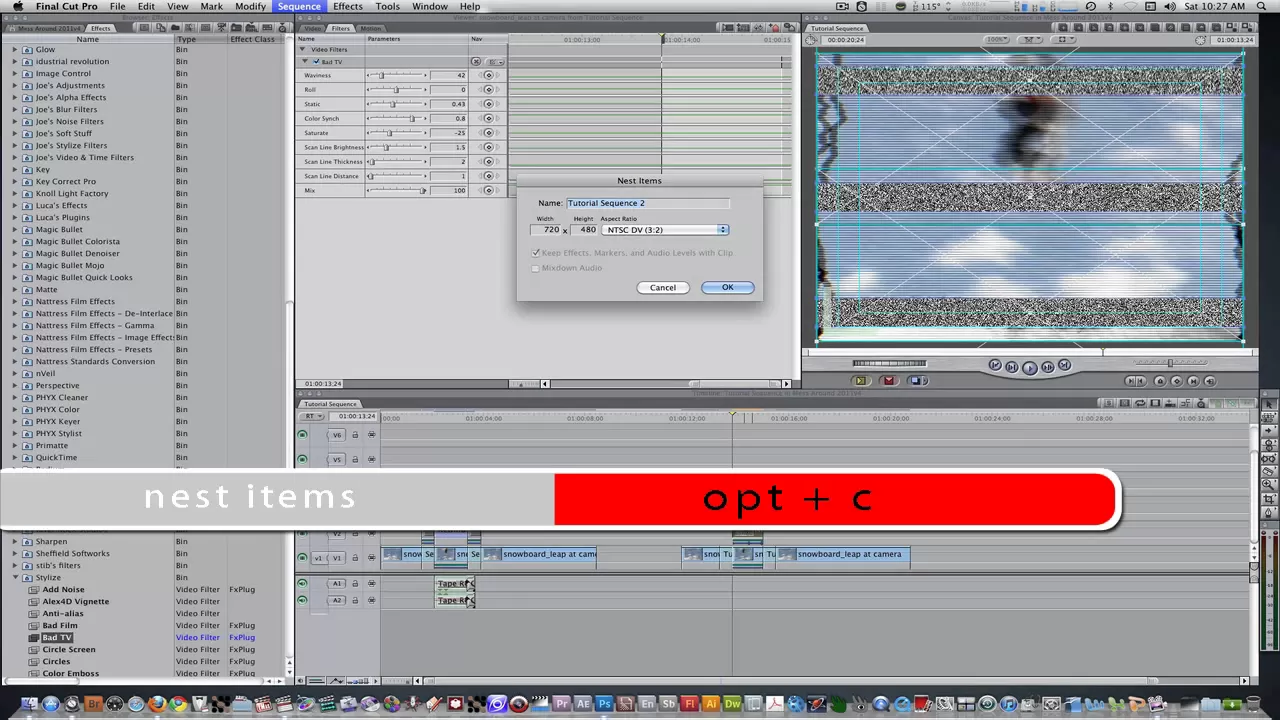Reset the Bad TV filter parameters
1280x720 pixels.
476,62
